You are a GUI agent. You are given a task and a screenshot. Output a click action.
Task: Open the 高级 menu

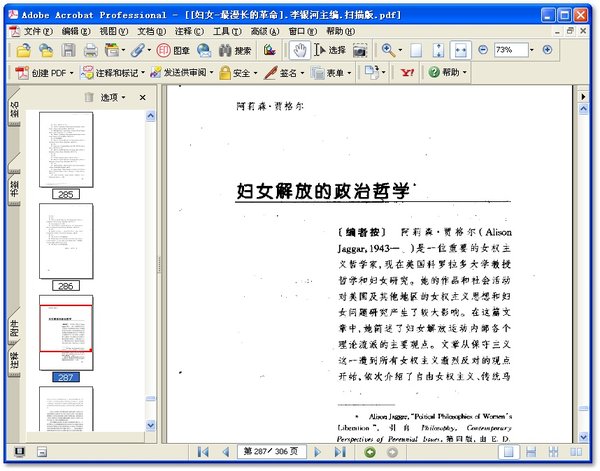point(265,31)
